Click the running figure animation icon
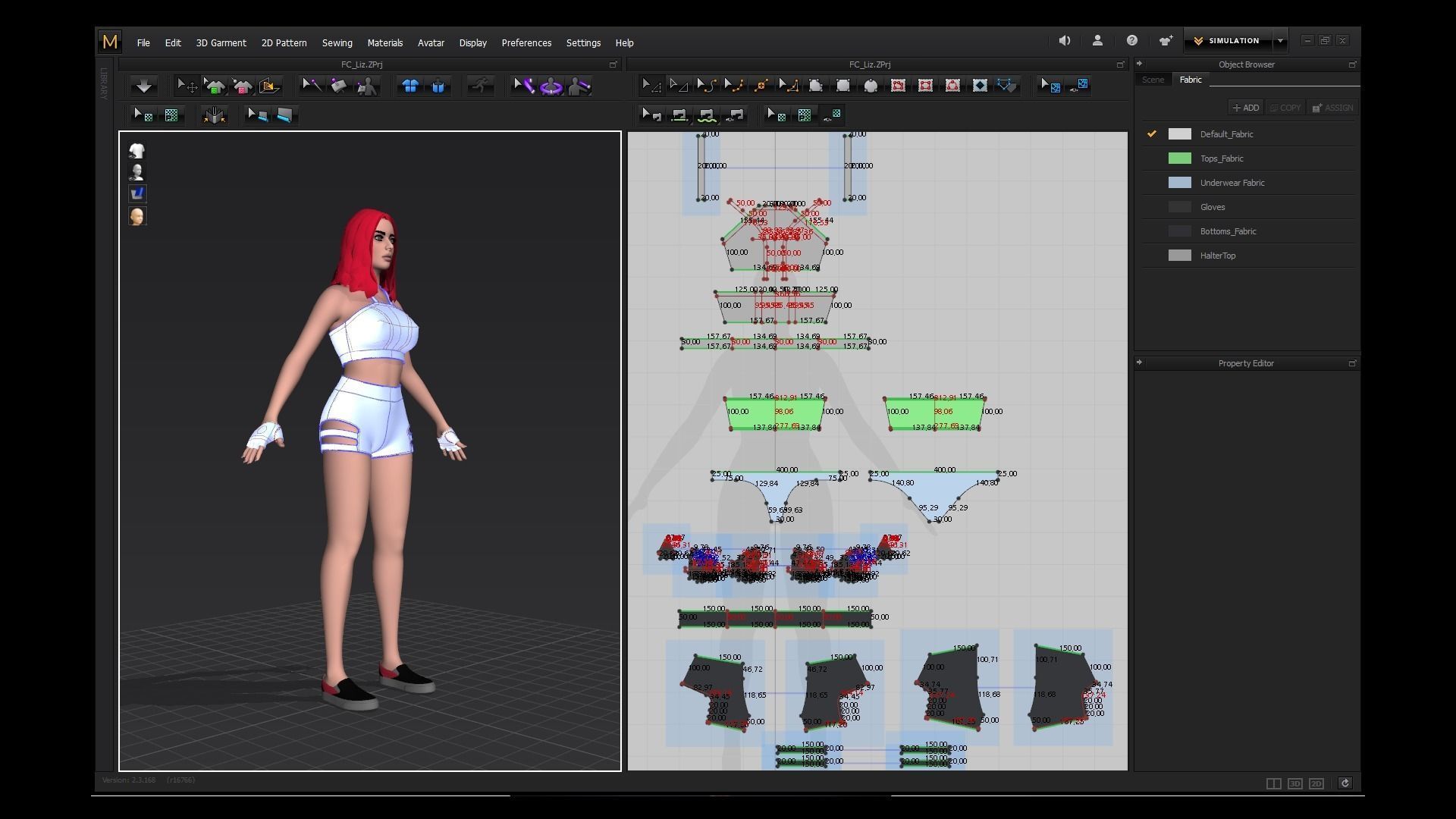This screenshot has height=819, width=1456. coord(480,86)
